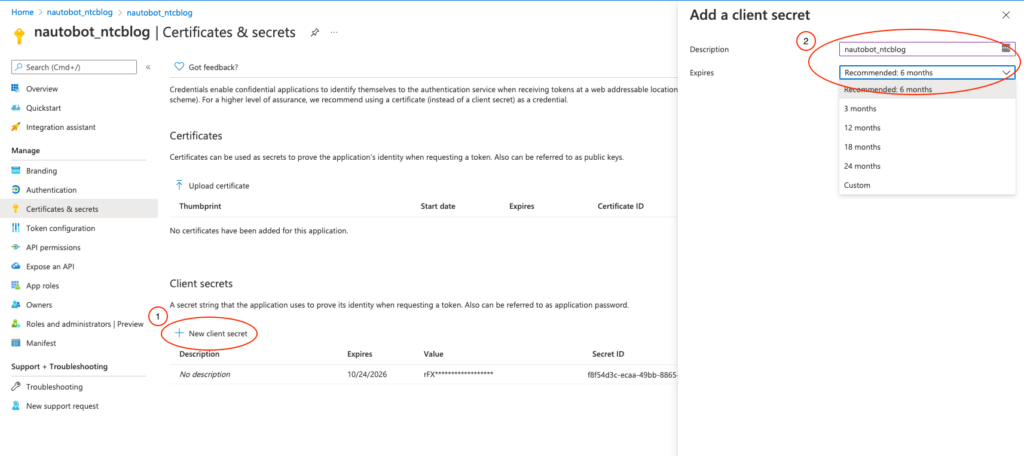This screenshot has width=1024, height=456.
Task: Click the Upload certificate arrow icon
Action: pos(179,186)
